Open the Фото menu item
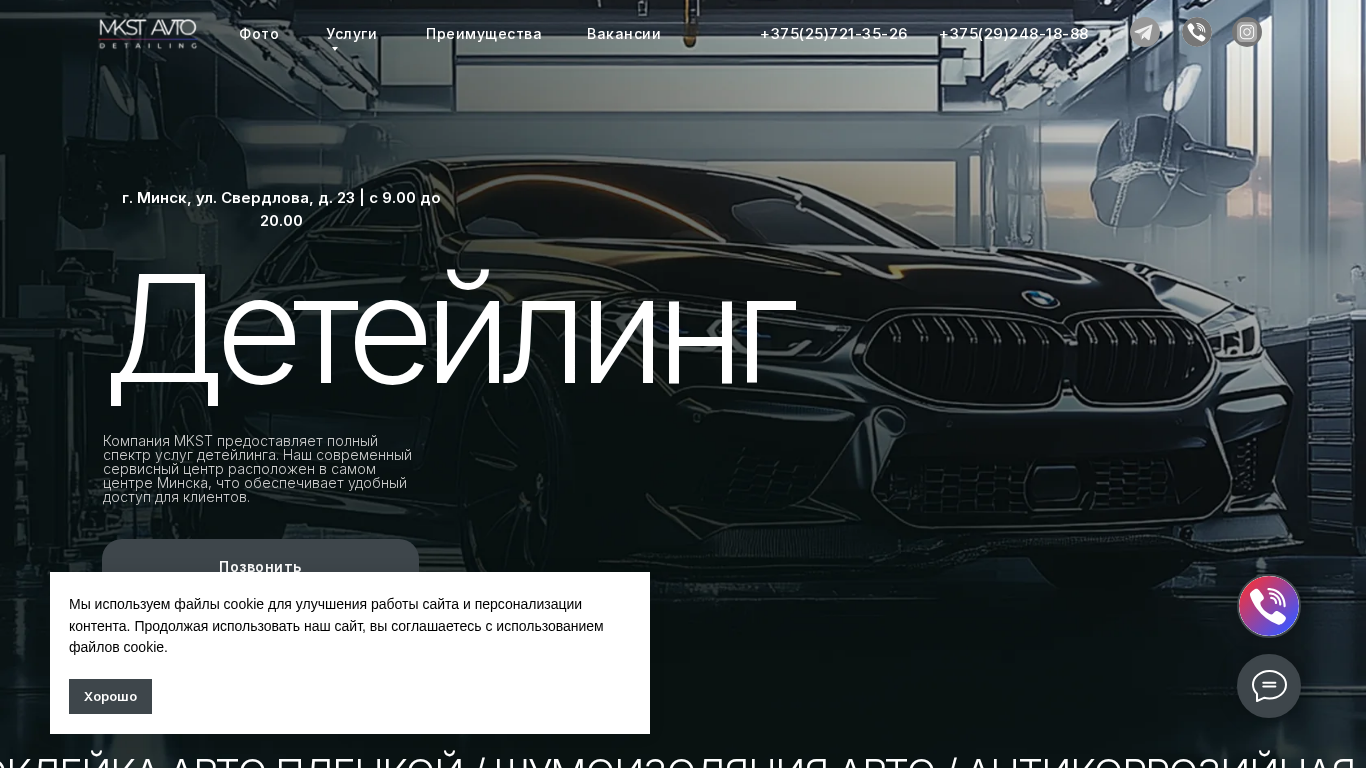Screen dimensions: 1366x768 [259, 34]
